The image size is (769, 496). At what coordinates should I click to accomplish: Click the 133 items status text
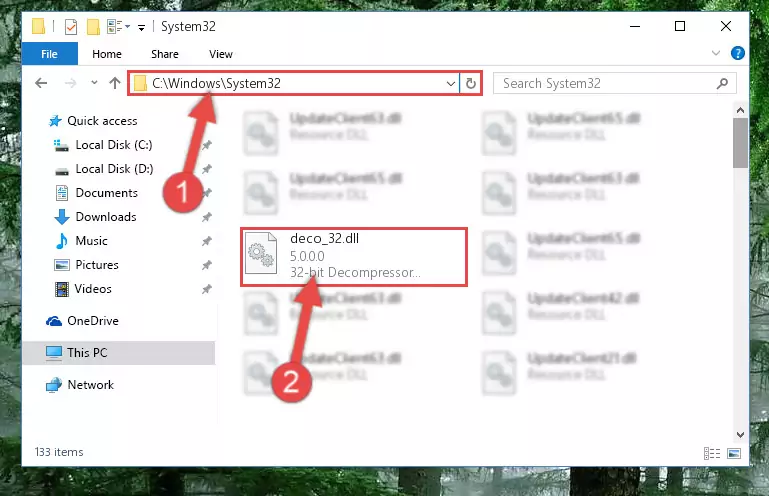[59, 452]
